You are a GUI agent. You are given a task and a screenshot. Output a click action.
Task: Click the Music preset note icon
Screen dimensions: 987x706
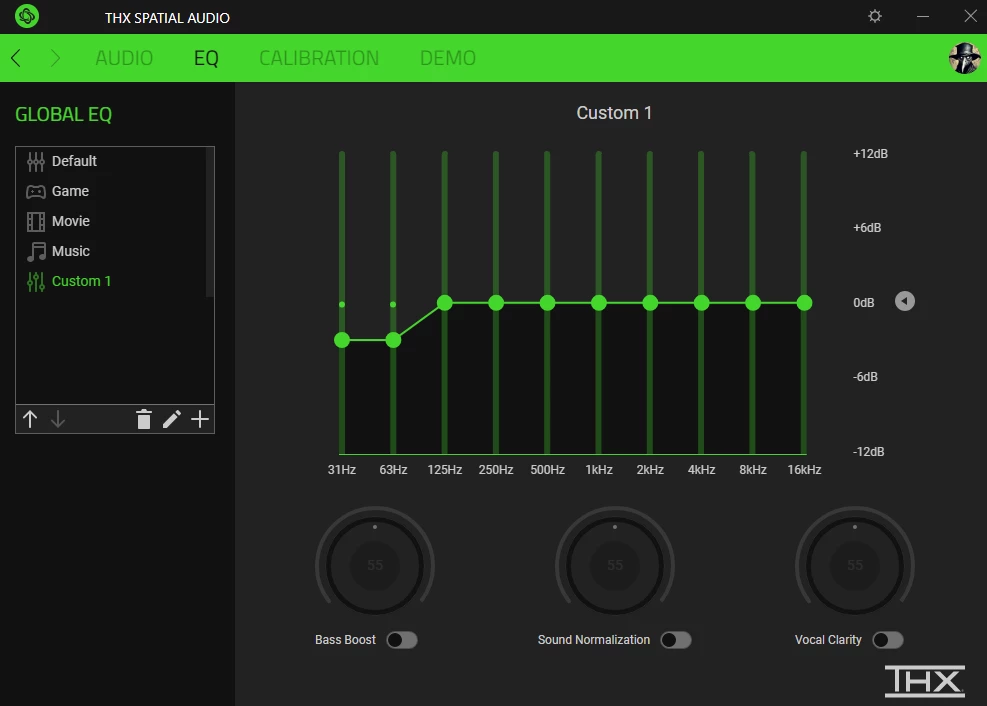tap(36, 252)
